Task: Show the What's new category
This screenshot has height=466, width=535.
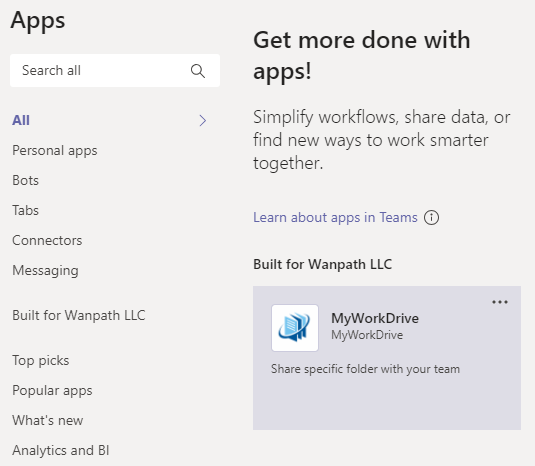Action: pyautogui.click(x=48, y=420)
